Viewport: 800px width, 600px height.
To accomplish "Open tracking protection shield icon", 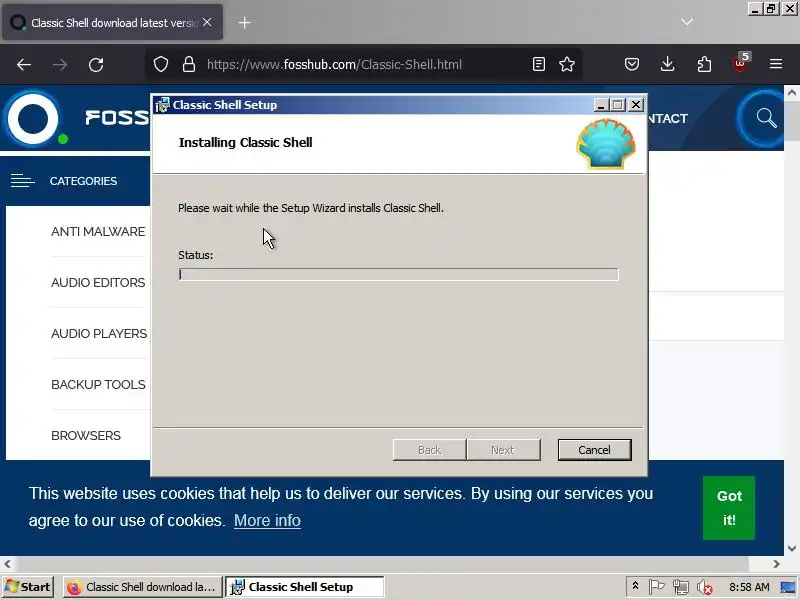I will (x=161, y=64).
